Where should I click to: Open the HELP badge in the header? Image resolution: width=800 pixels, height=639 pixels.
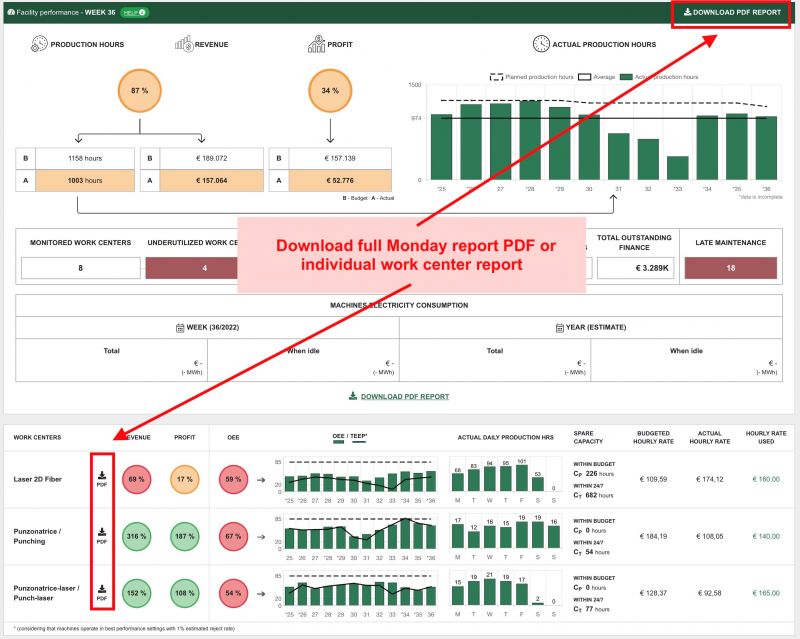click(x=134, y=13)
